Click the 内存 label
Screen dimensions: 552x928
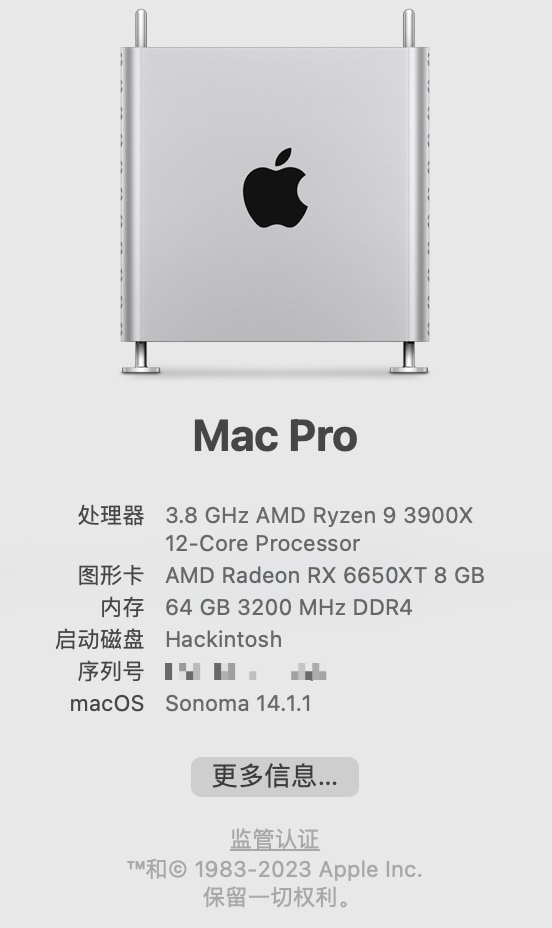point(122,607)
